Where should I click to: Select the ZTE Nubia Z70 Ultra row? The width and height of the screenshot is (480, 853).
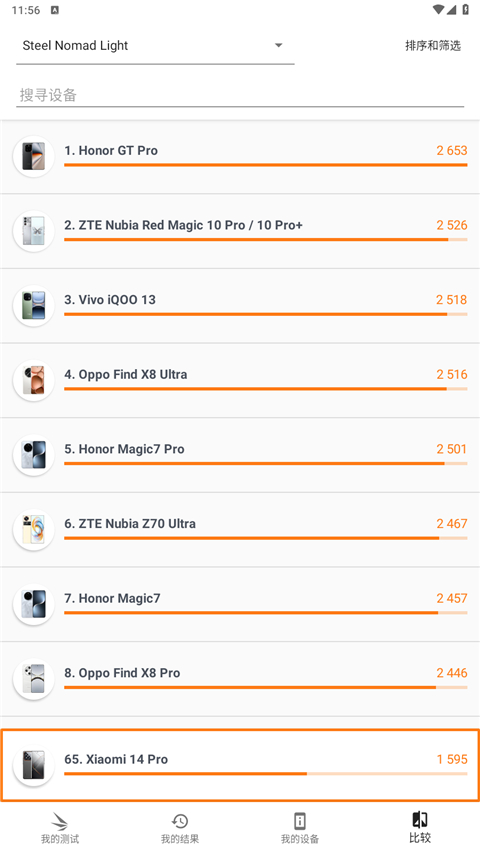click(x=240, y=529)
